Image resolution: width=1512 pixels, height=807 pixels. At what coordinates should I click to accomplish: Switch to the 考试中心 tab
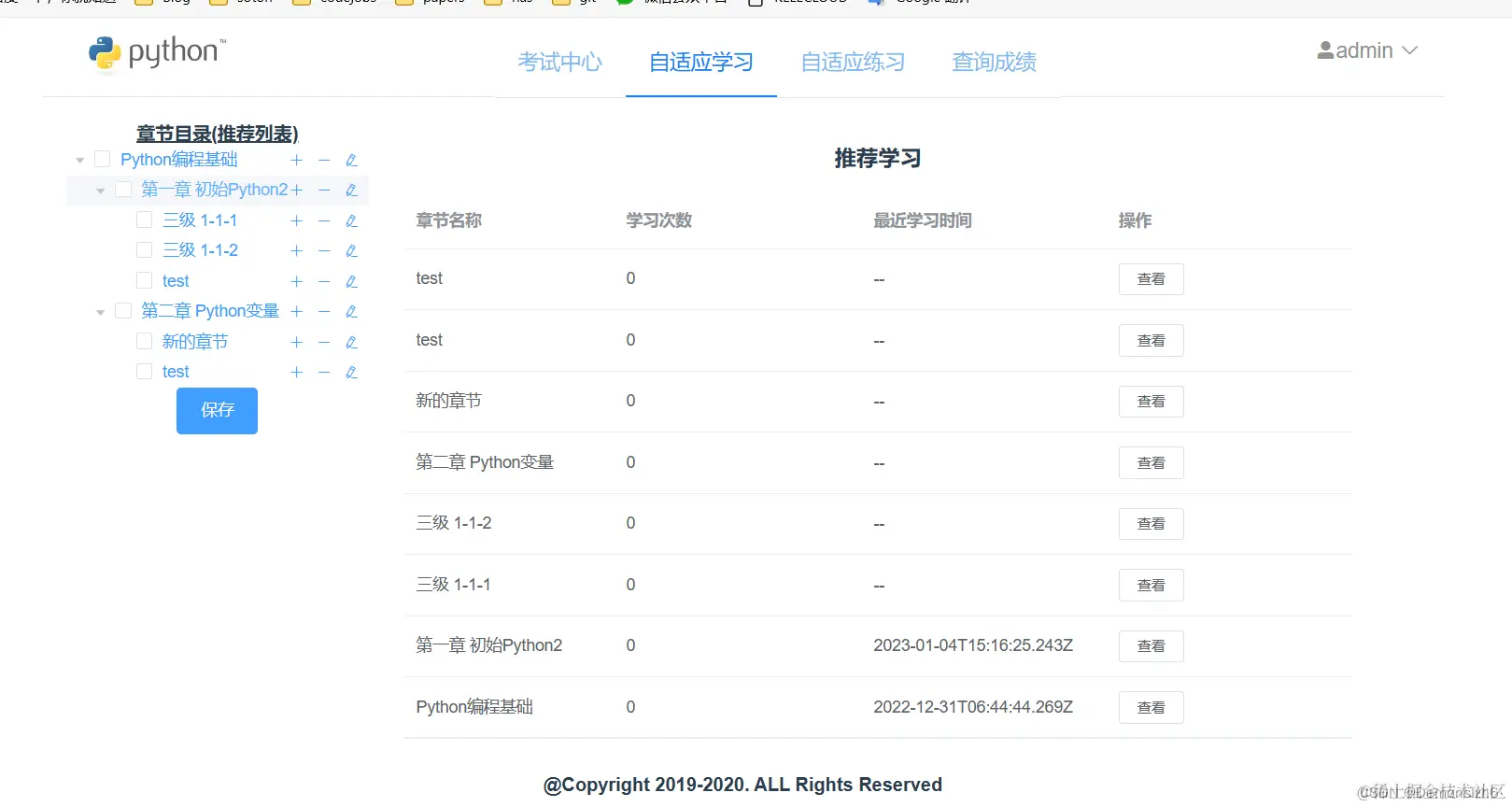click(x=560, y=63)
